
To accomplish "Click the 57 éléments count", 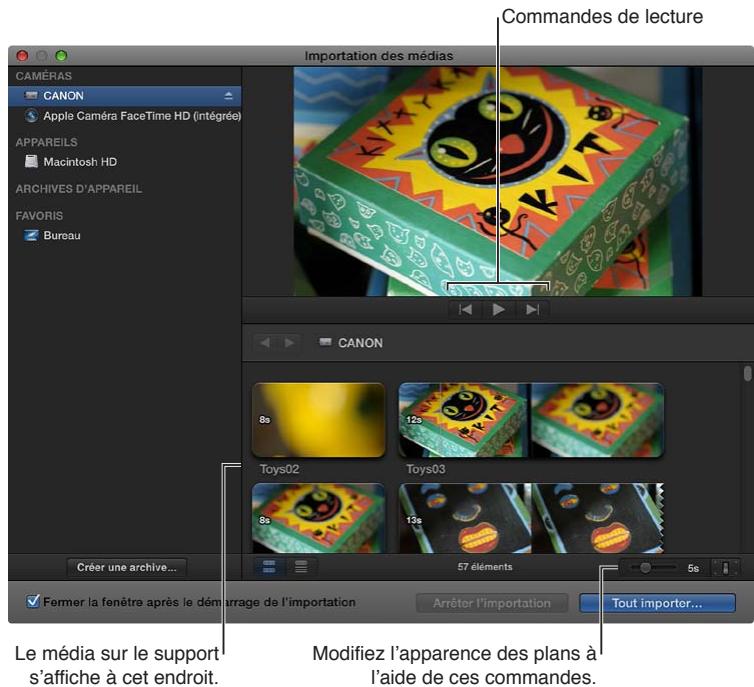I will coord(485,567).
